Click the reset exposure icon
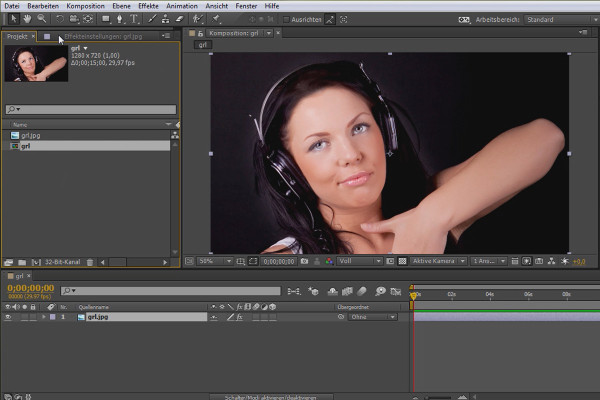The width and height of the screenshot is (600, 400). click(565, 261)
